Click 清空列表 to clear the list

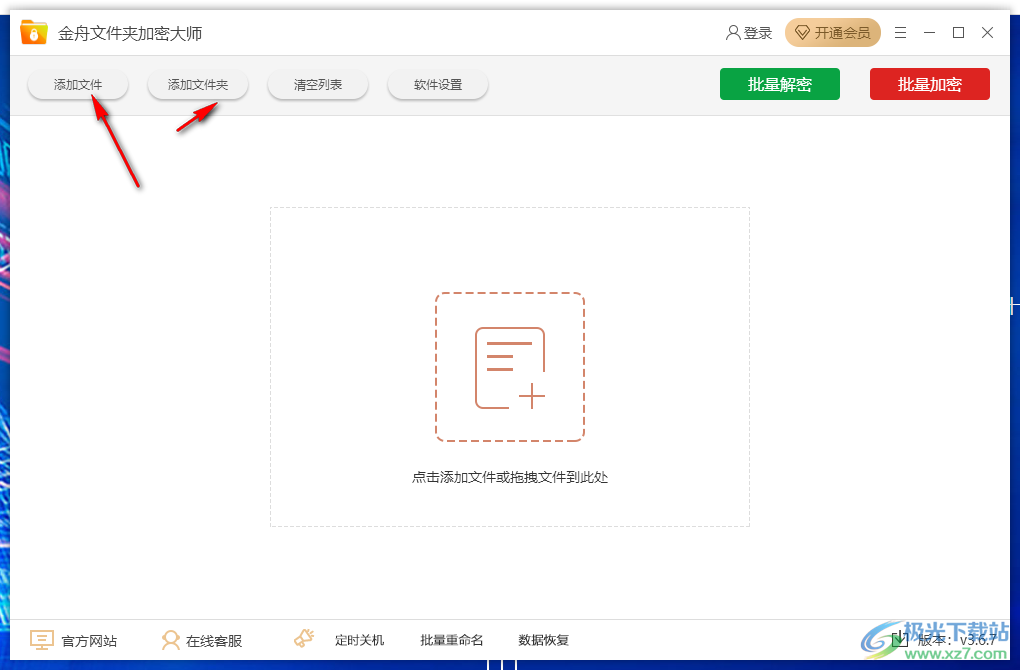[317, 84]
